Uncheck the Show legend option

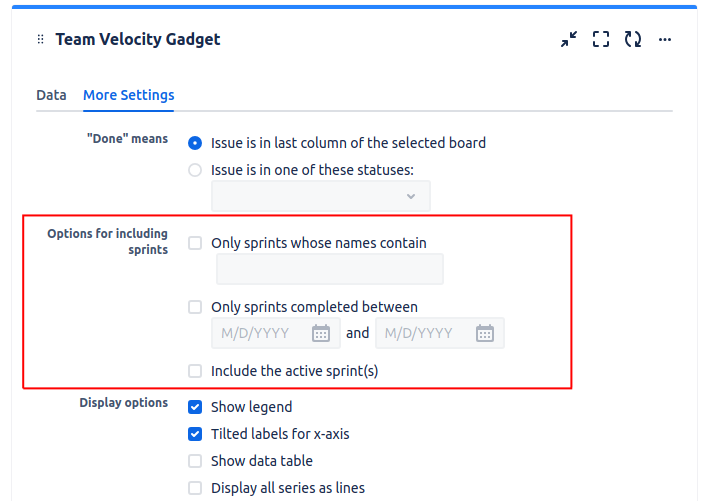tap(195, 407)
